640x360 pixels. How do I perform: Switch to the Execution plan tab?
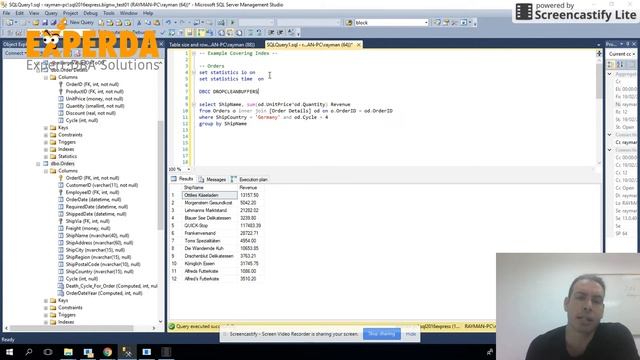249,179
